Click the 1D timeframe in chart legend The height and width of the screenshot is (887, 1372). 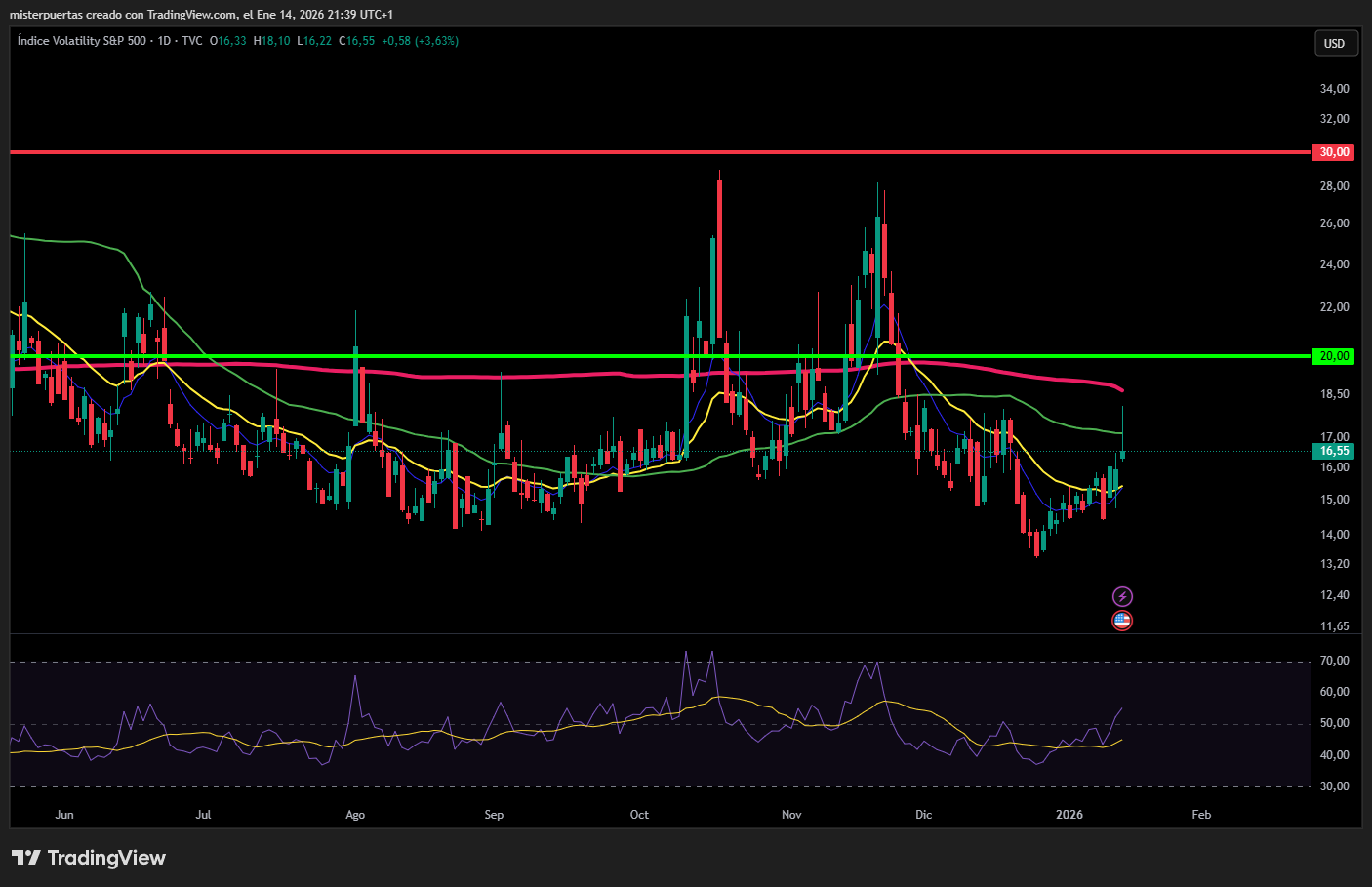click(165, 41)
